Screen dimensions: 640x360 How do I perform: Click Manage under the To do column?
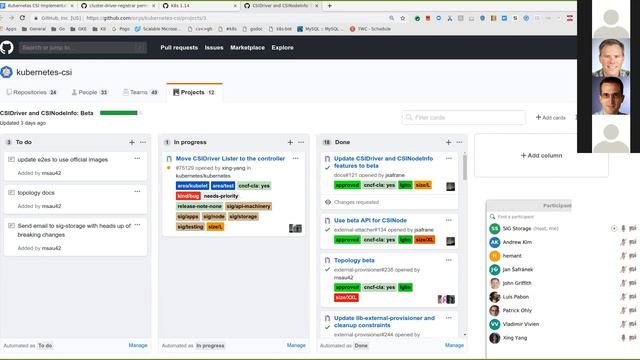coord(138,345)
